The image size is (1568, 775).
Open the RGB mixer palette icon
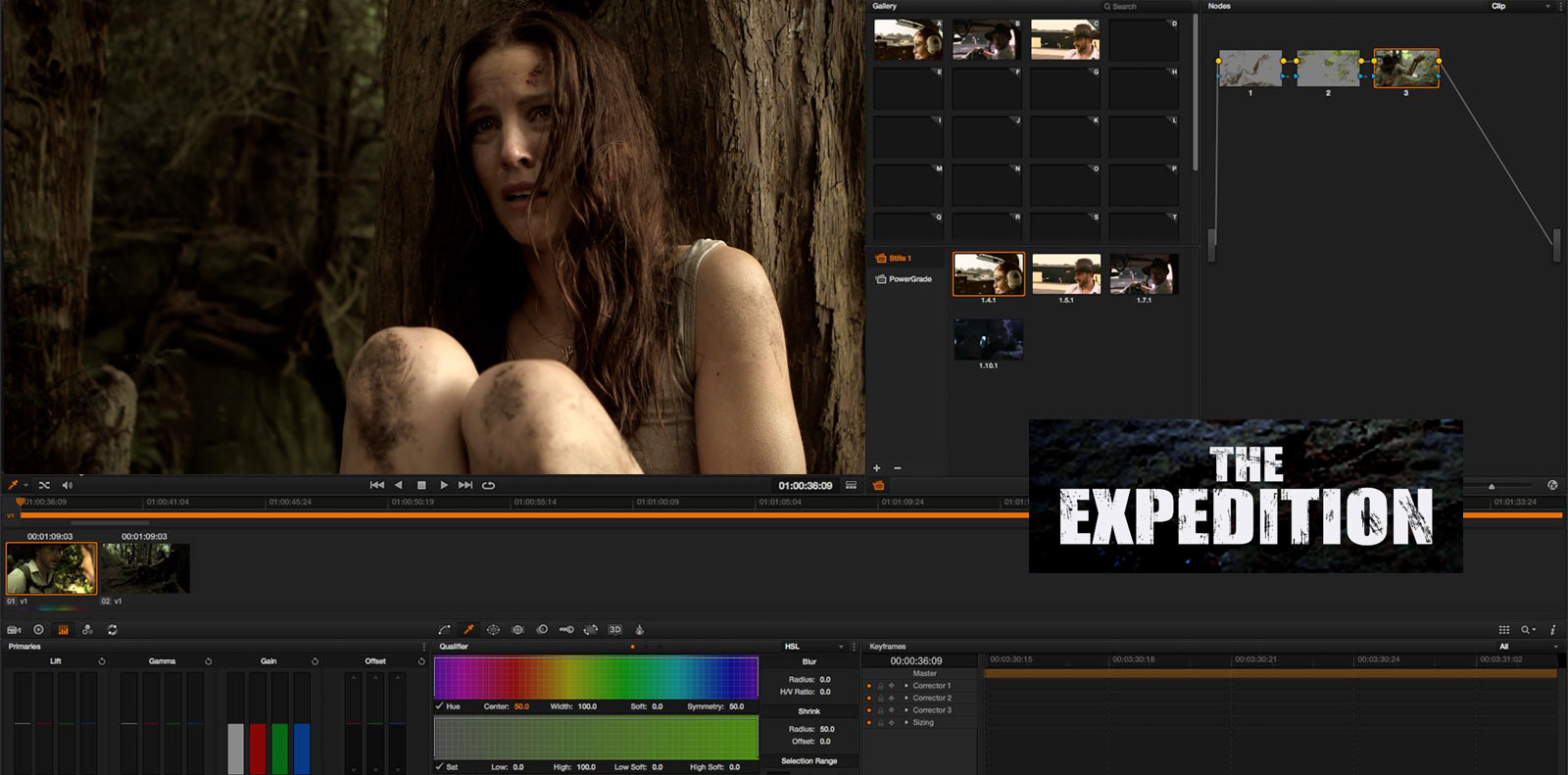pyautogui.click(x=87, y=630)
